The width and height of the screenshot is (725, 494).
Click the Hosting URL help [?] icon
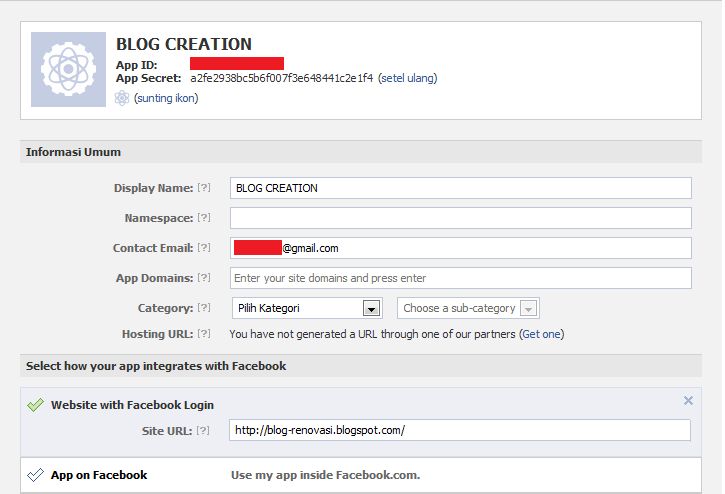[x=204, y=334]
